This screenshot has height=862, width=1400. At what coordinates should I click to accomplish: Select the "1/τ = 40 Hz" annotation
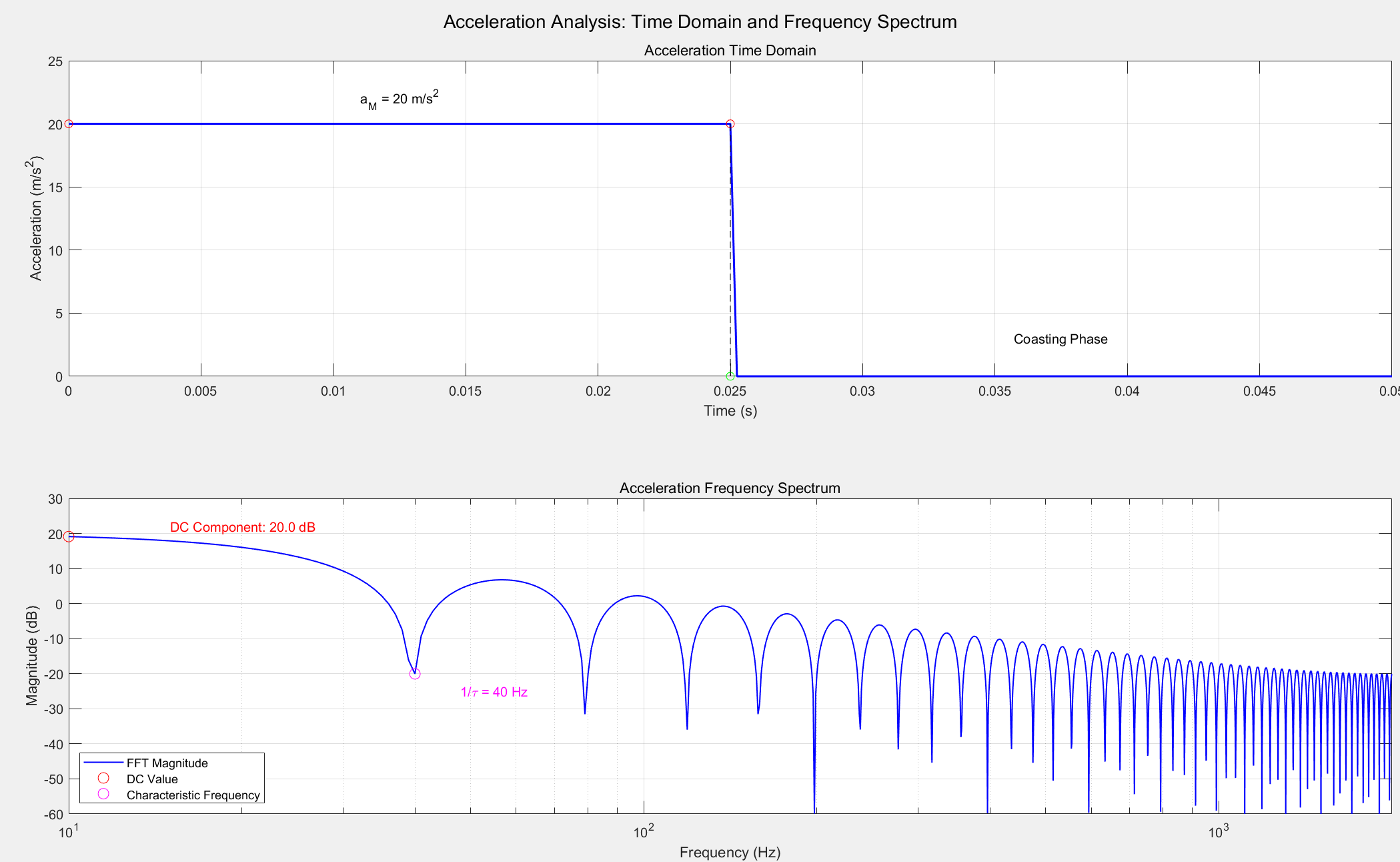(494, 692)
